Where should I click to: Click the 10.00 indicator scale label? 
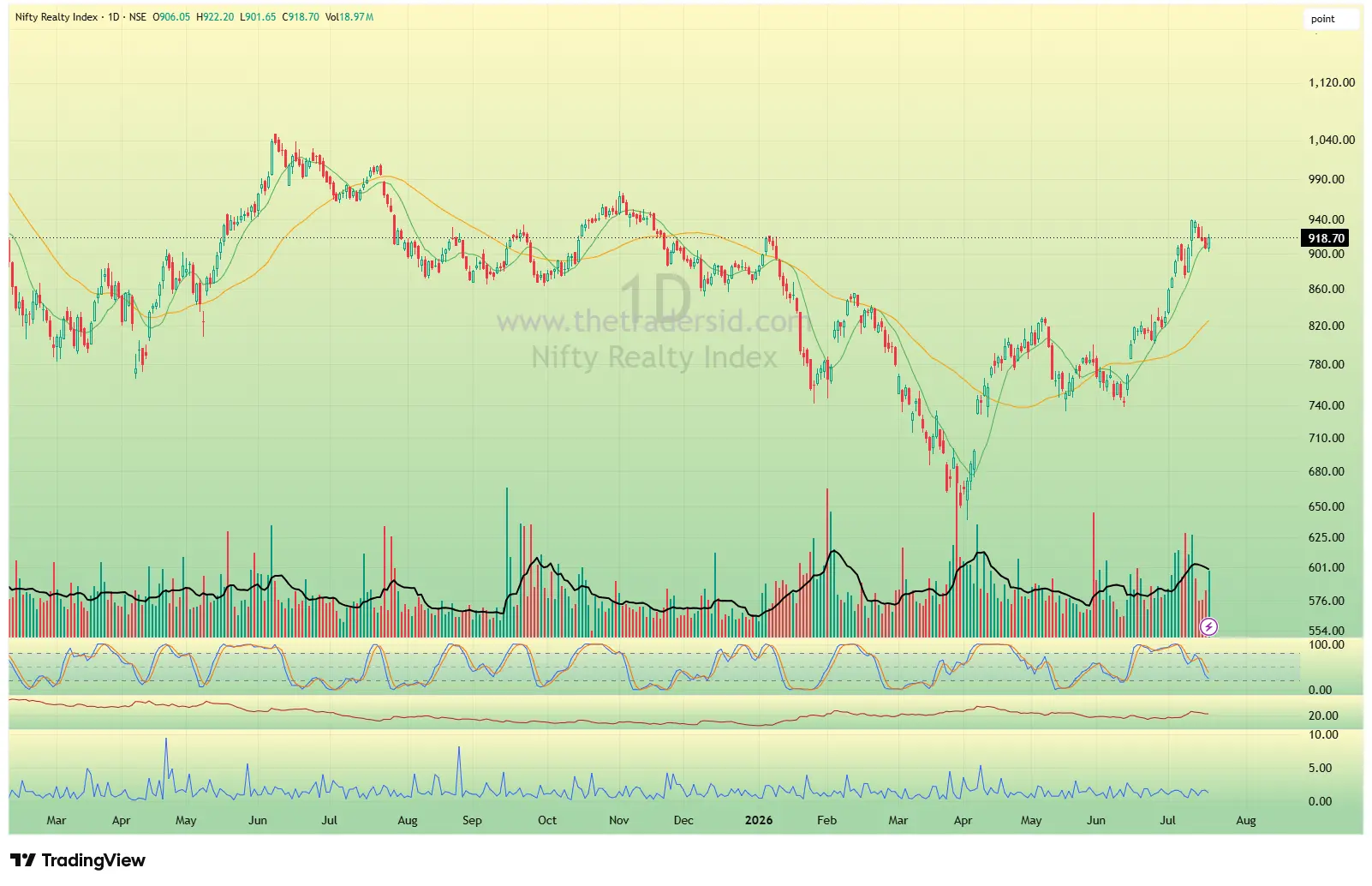pos(1323,734)
